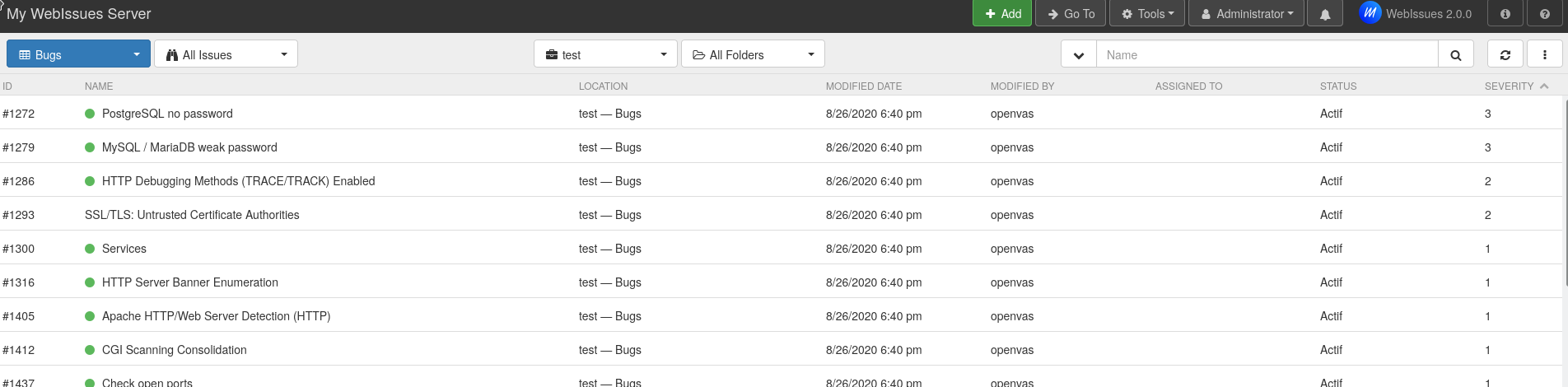Image resolution: width=1568 pixels, height=387 pixels.
Task: Select issue ID #1412
Action: (19, 350)
